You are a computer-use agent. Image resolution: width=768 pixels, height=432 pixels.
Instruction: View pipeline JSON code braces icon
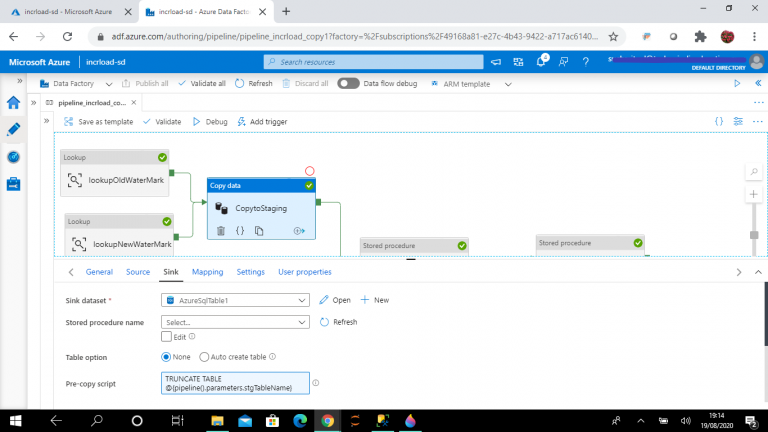[x=719, y=121]
